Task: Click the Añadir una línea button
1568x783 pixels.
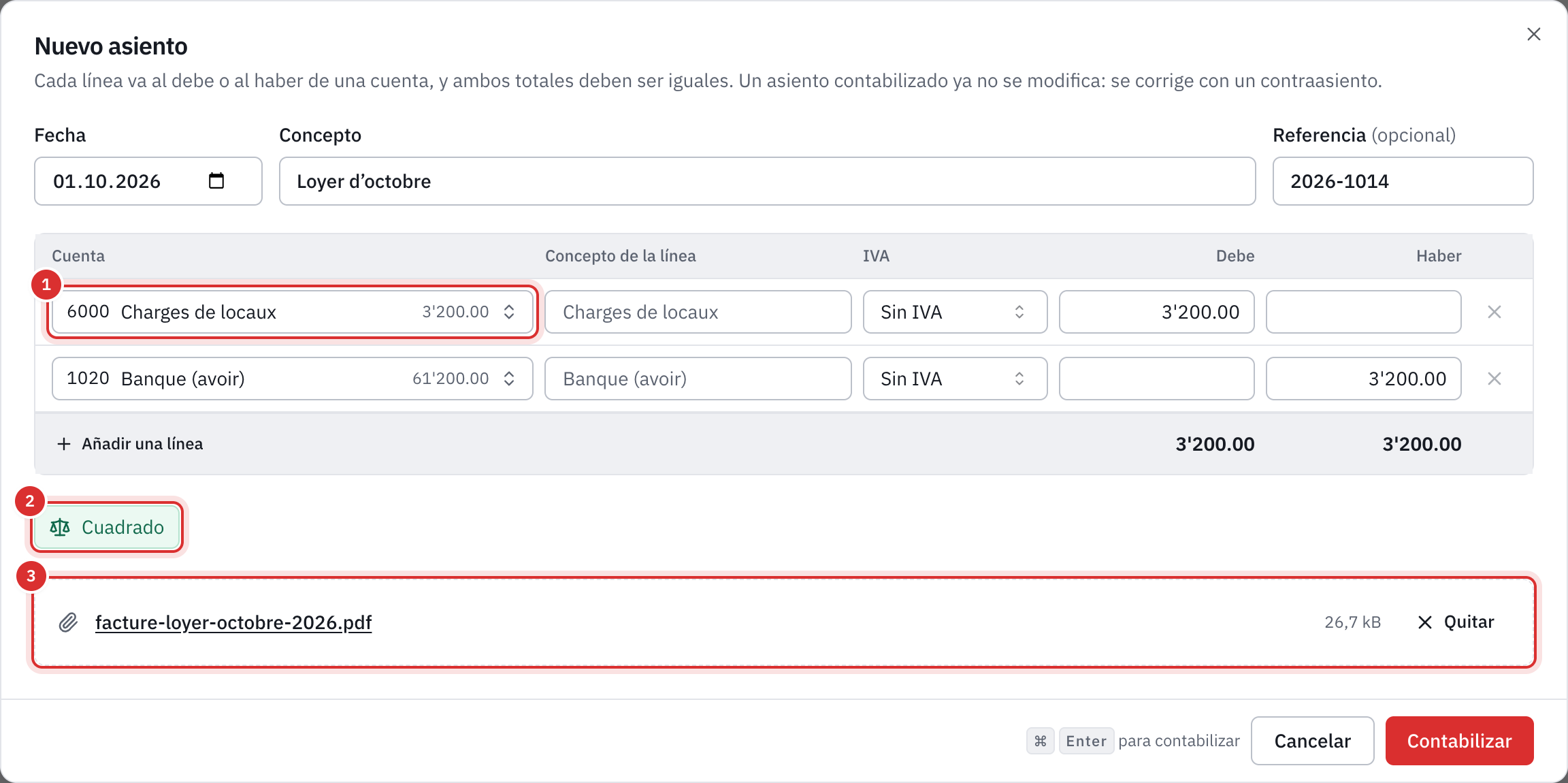Action: coord(130,444)
